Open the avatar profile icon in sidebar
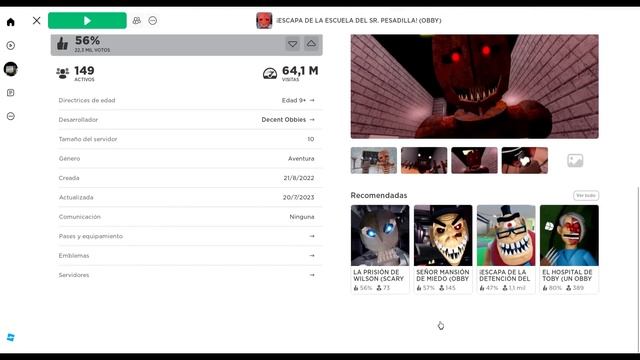The image size is (640, 360). (11, 69)
